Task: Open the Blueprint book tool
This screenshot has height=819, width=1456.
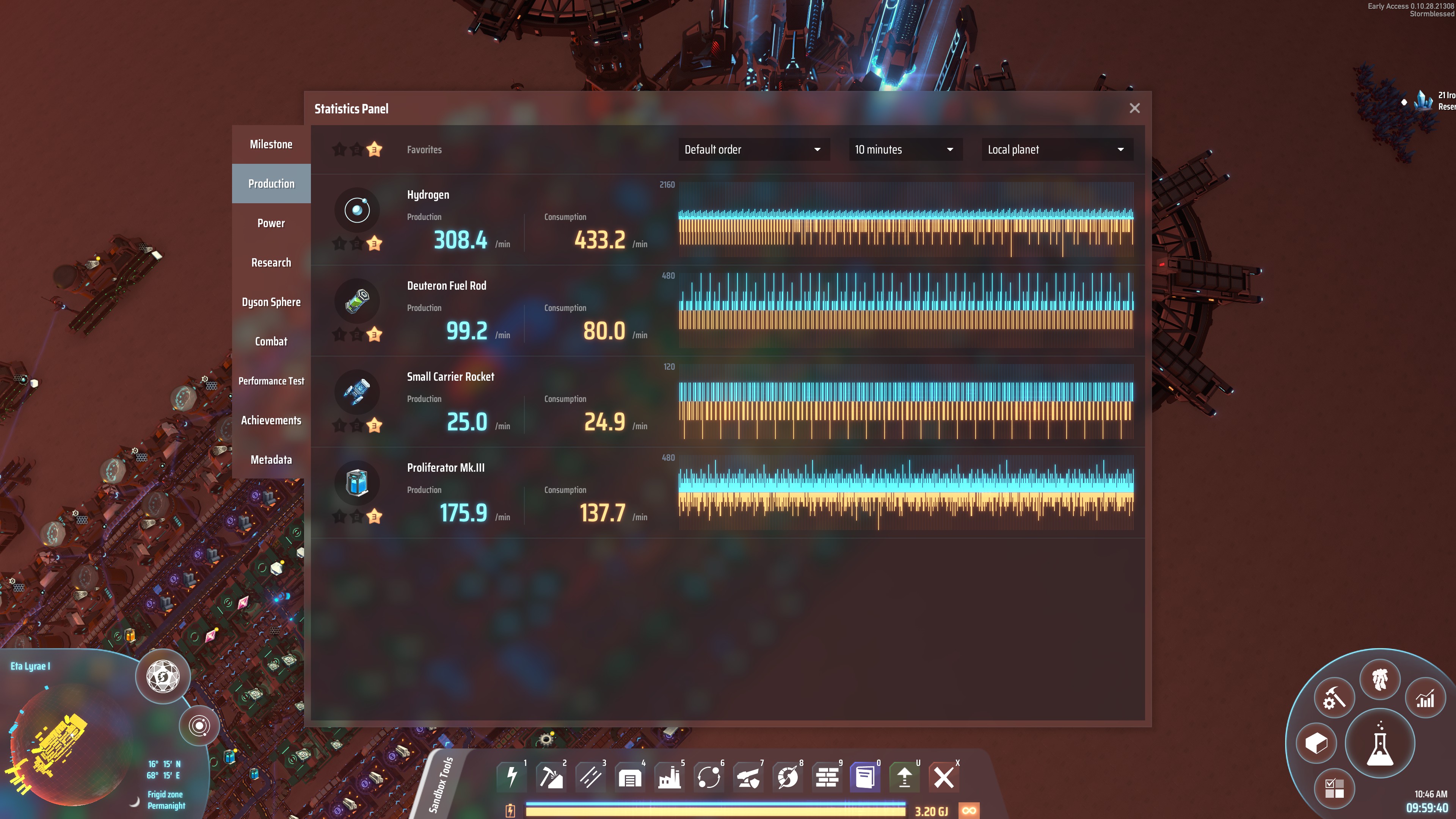Action: [x=865, y=777]
